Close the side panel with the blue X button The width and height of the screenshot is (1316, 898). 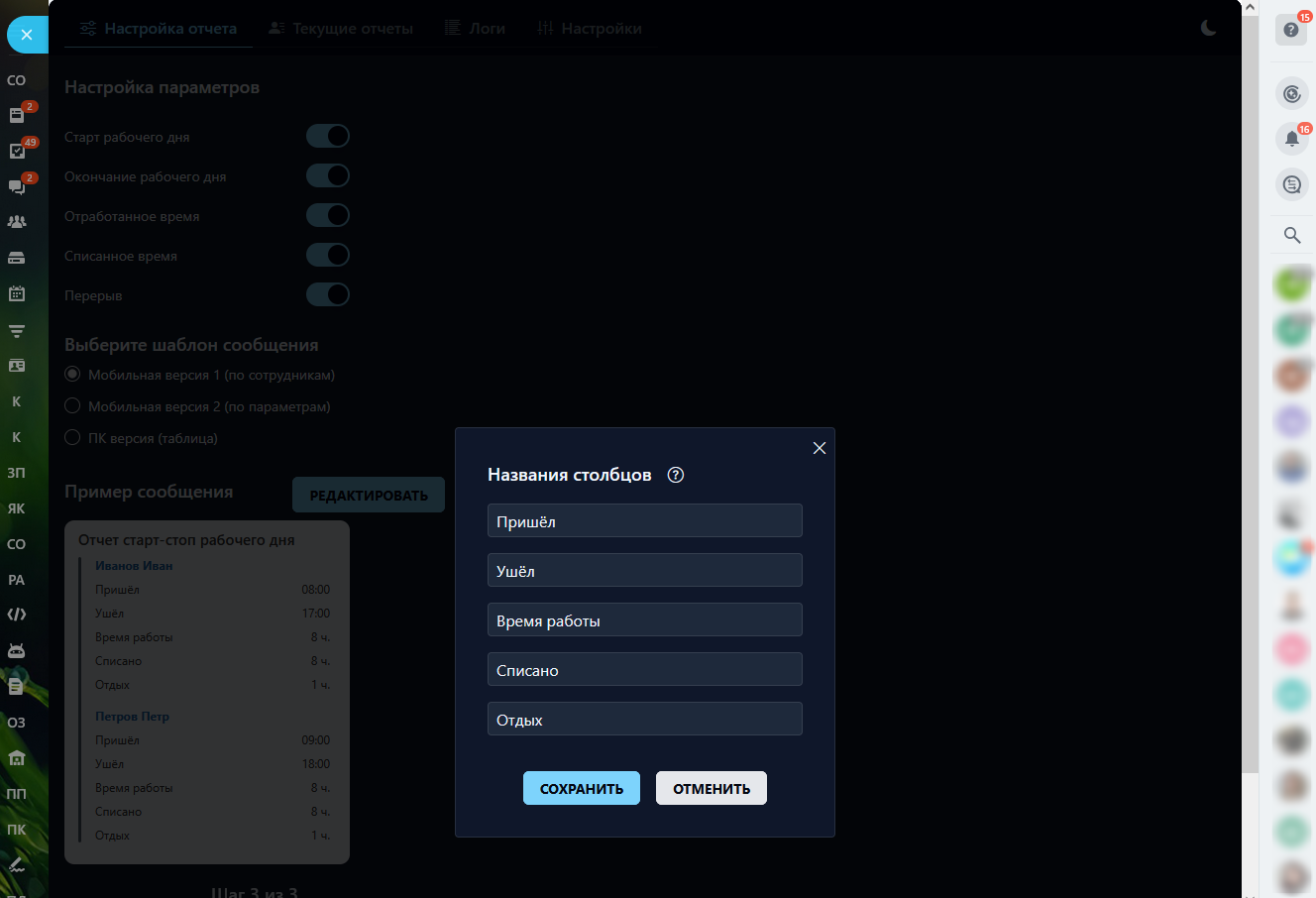pyautogui.click(x=27, y=35)
